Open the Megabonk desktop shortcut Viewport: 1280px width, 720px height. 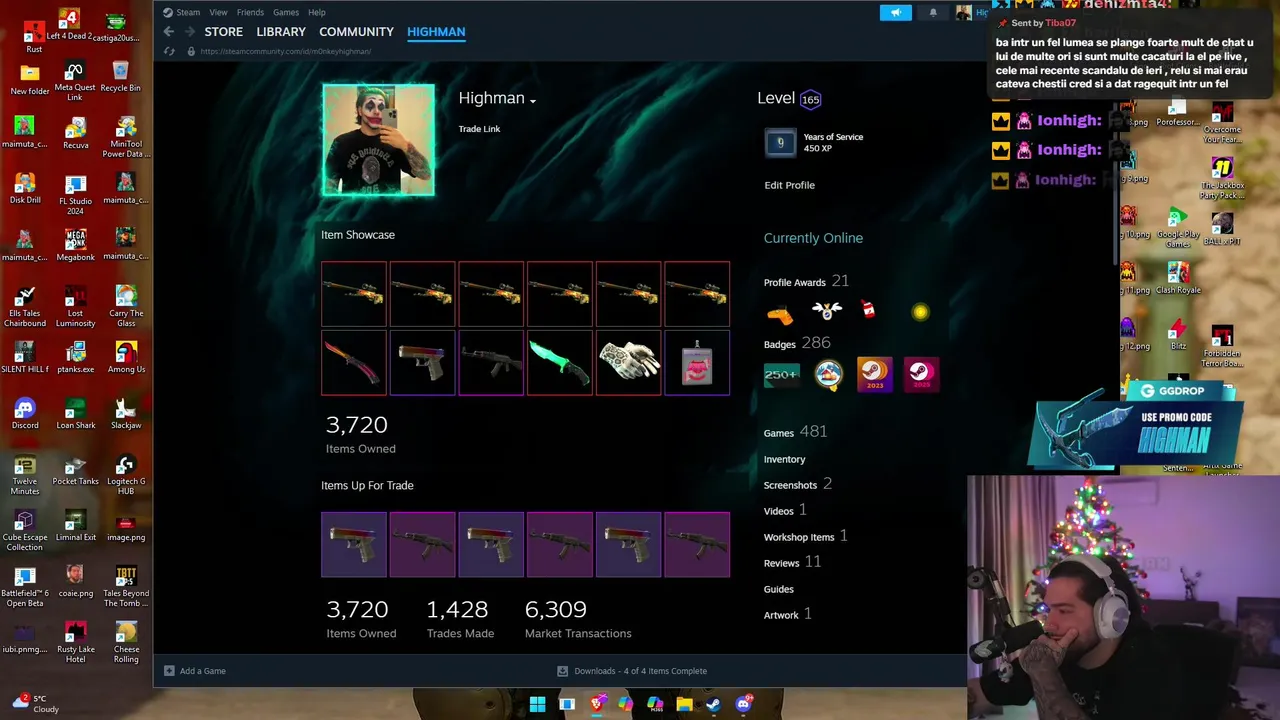coord(75,245)
